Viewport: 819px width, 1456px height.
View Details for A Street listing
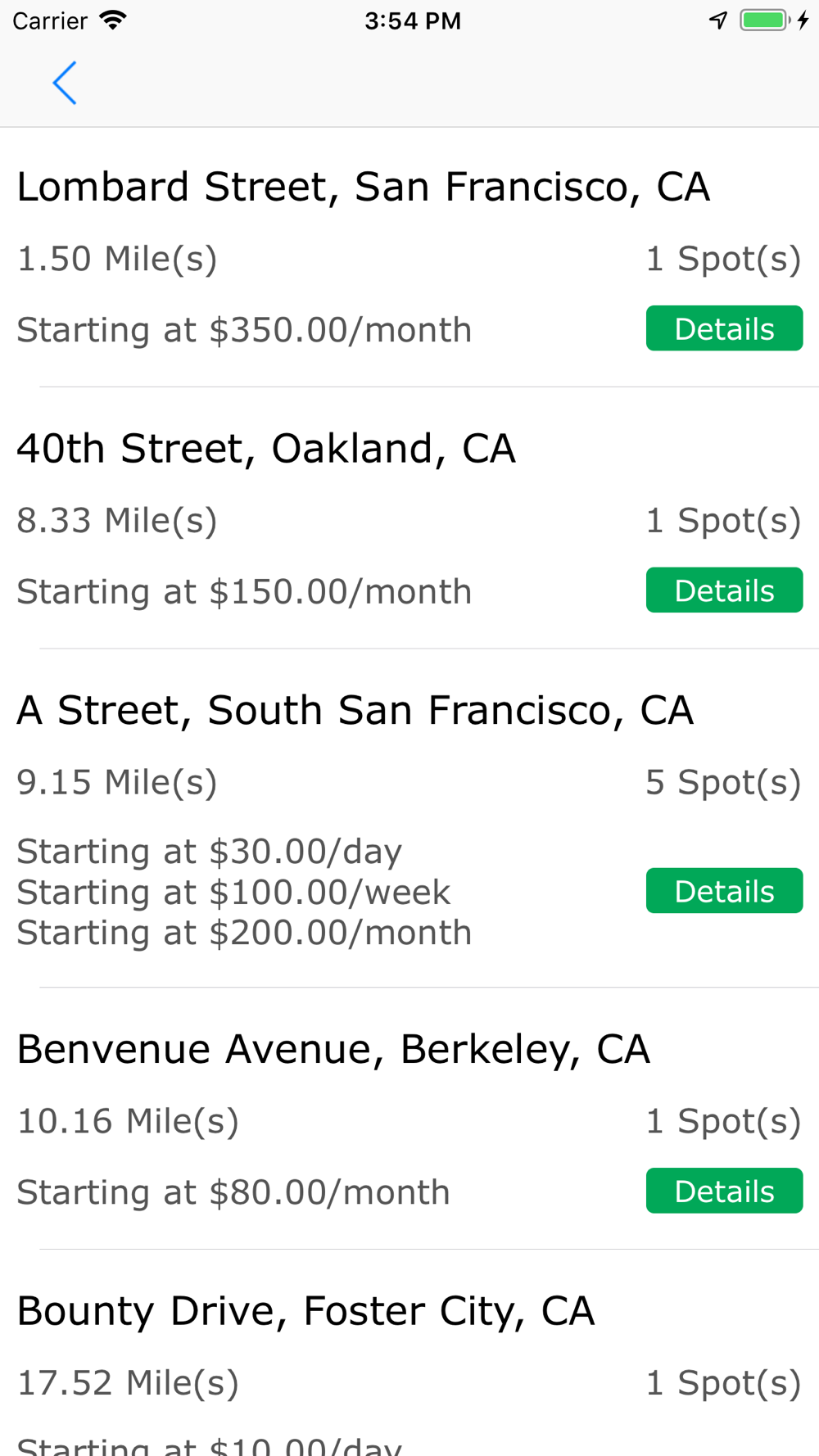[724, 891]
